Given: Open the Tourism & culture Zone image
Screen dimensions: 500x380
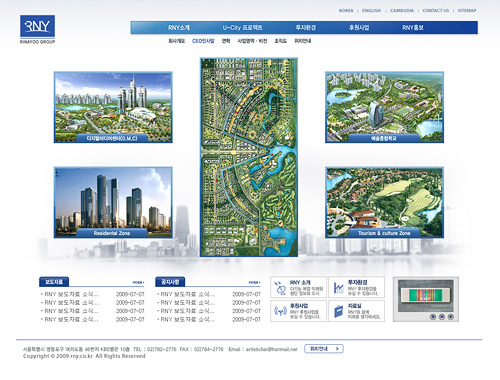Looking at the screenshot, I should coord(384,203).
